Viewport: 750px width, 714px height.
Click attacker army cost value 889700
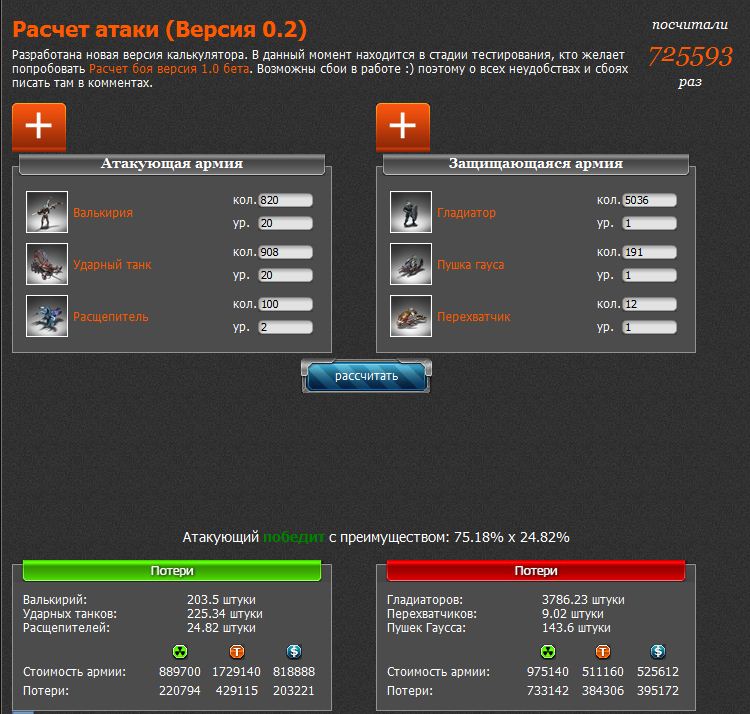pos(180,671)
